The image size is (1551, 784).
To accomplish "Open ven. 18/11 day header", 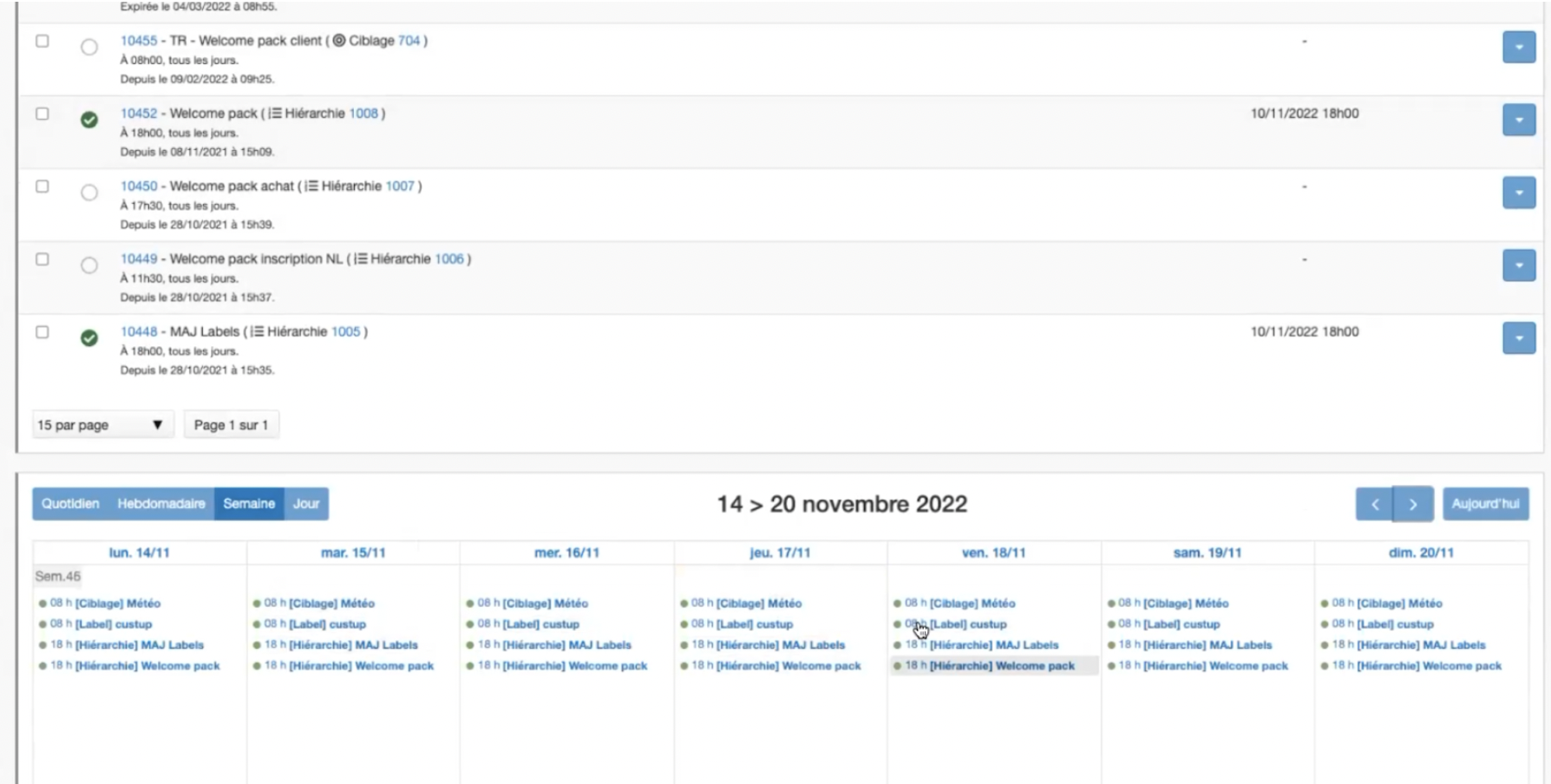I will tap(993, 552).
